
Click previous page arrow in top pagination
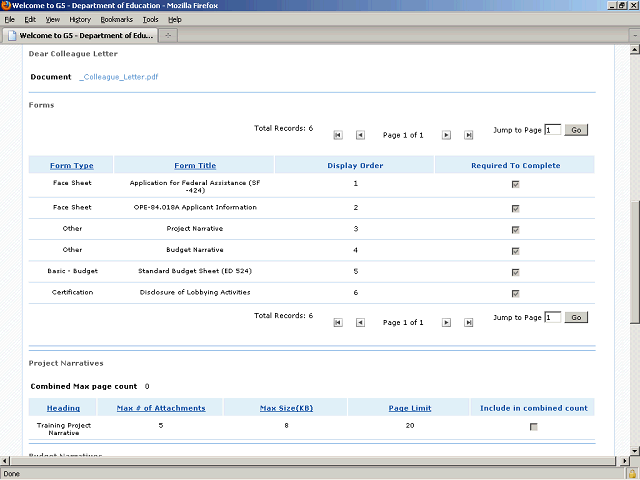click(360, 135)
